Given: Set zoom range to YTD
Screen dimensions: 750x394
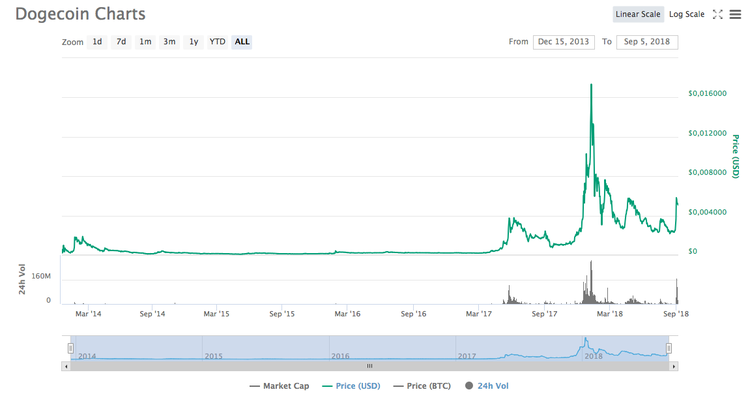Looking at the screenshot, I should coord(218,42).
